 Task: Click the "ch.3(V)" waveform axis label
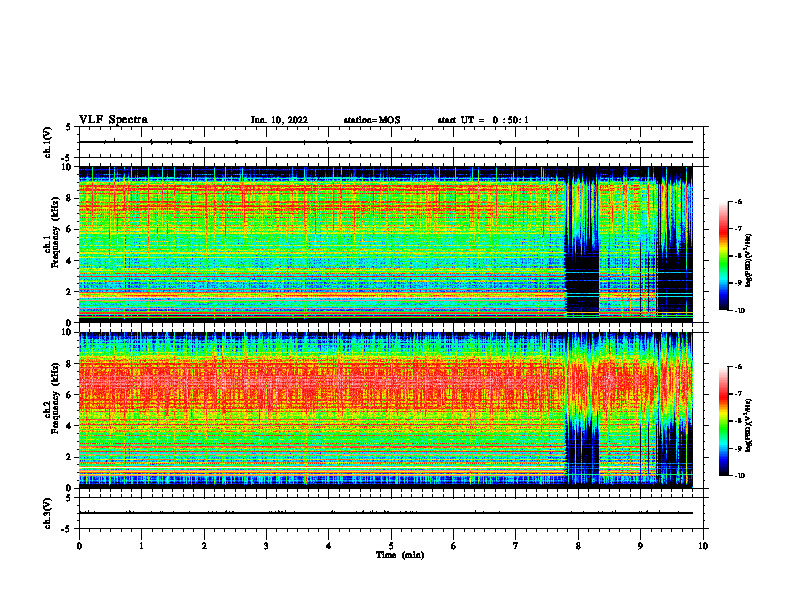(x=48, y=513)
